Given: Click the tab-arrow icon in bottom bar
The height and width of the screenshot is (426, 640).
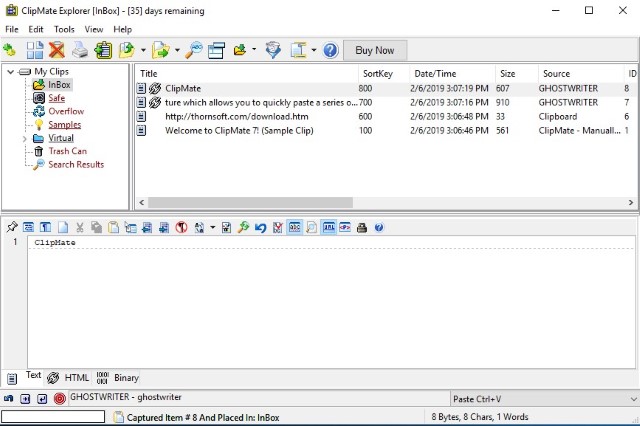Looking at the screenshot, I should tap(25, 399).
